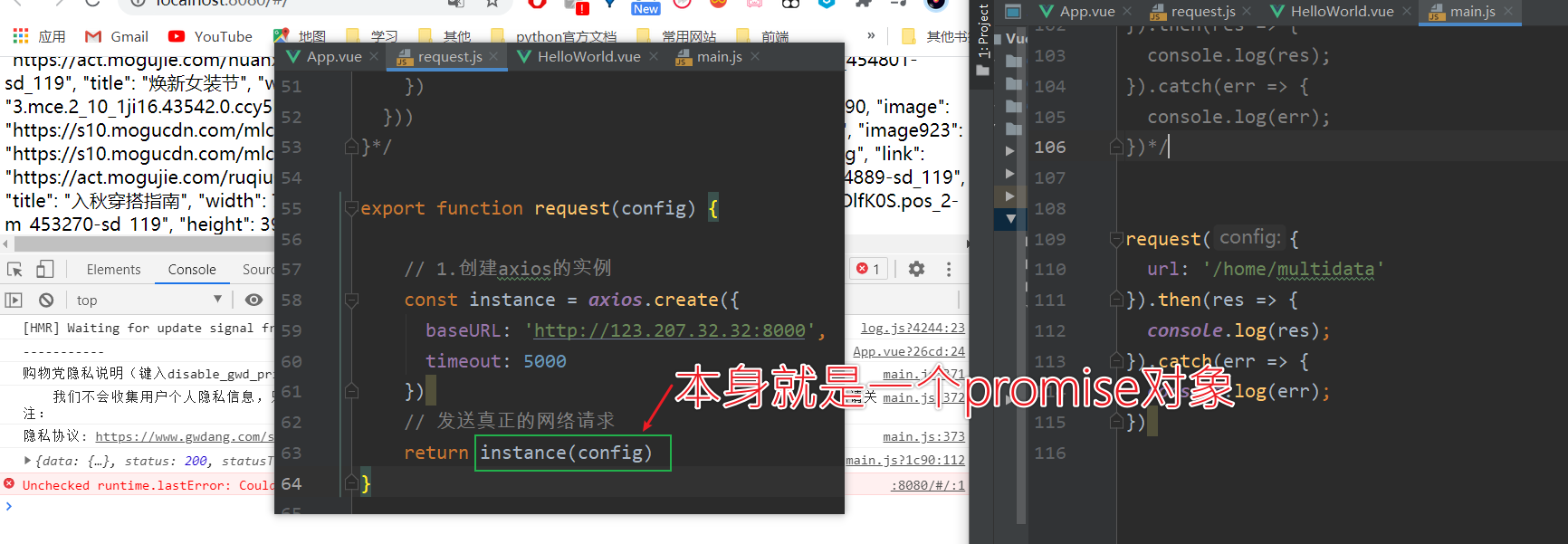This screenshot has height=544, width=1568.
Task: Open the top JavaScript context dropdown
Action: (149, 300)
